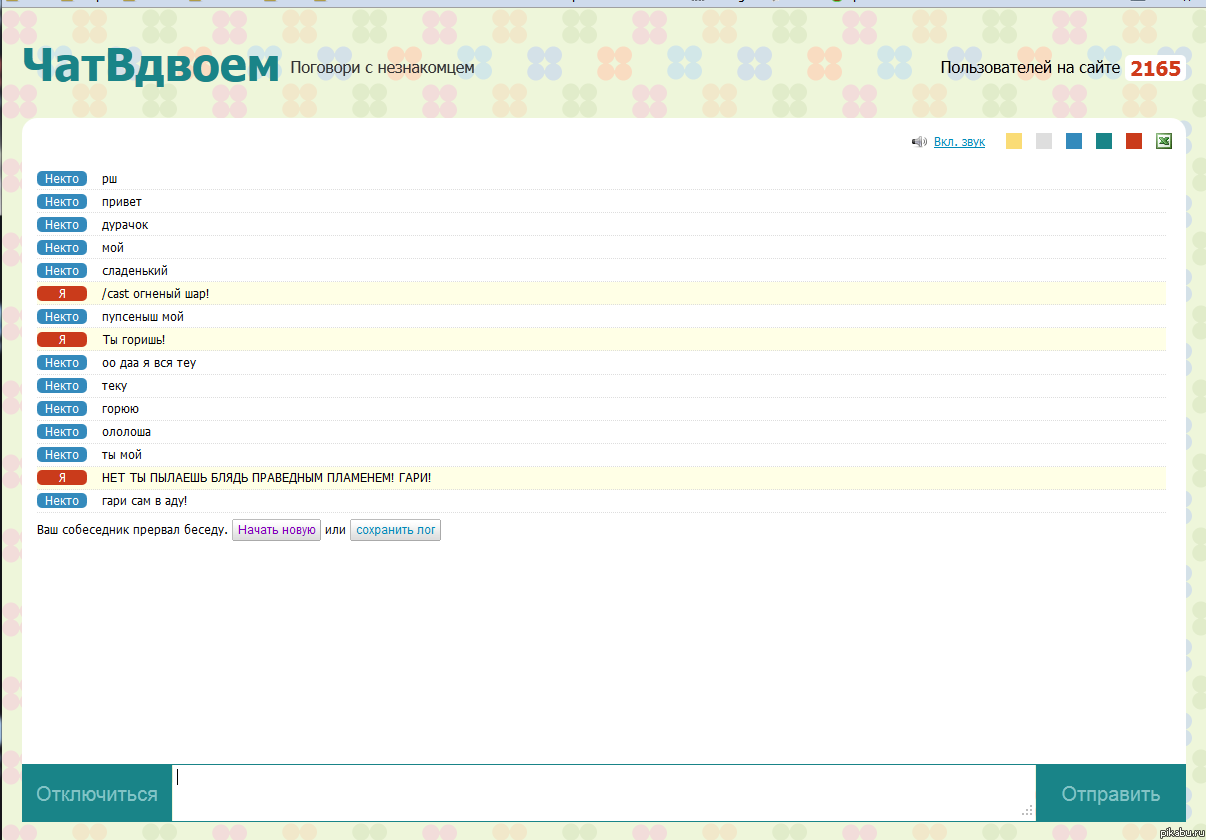Start a new chat with 'Начать новую'
This screenshot has height=840, width=1206.
(x=276, y=530)
